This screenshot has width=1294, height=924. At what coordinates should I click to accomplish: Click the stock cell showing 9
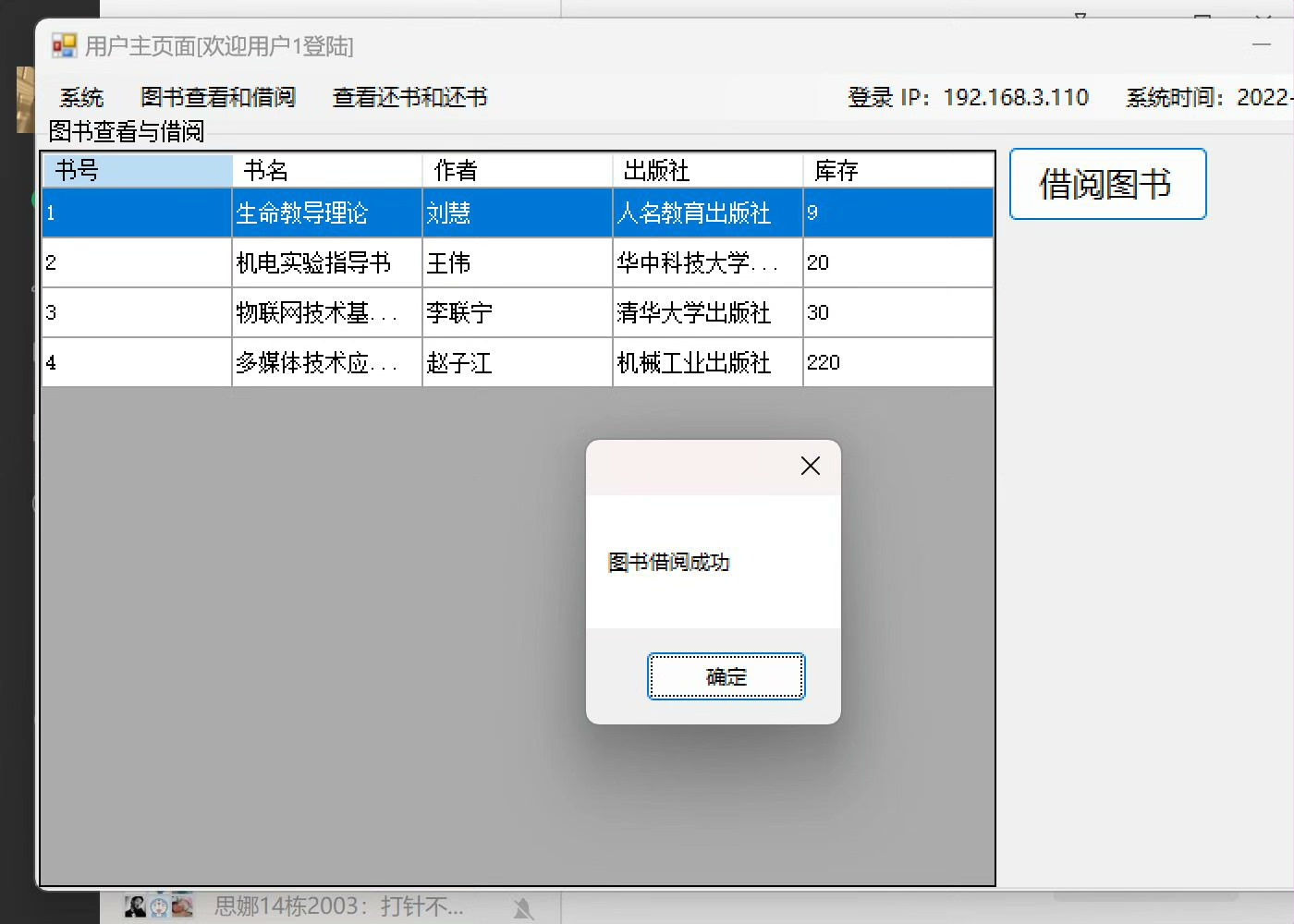(898, 213)
